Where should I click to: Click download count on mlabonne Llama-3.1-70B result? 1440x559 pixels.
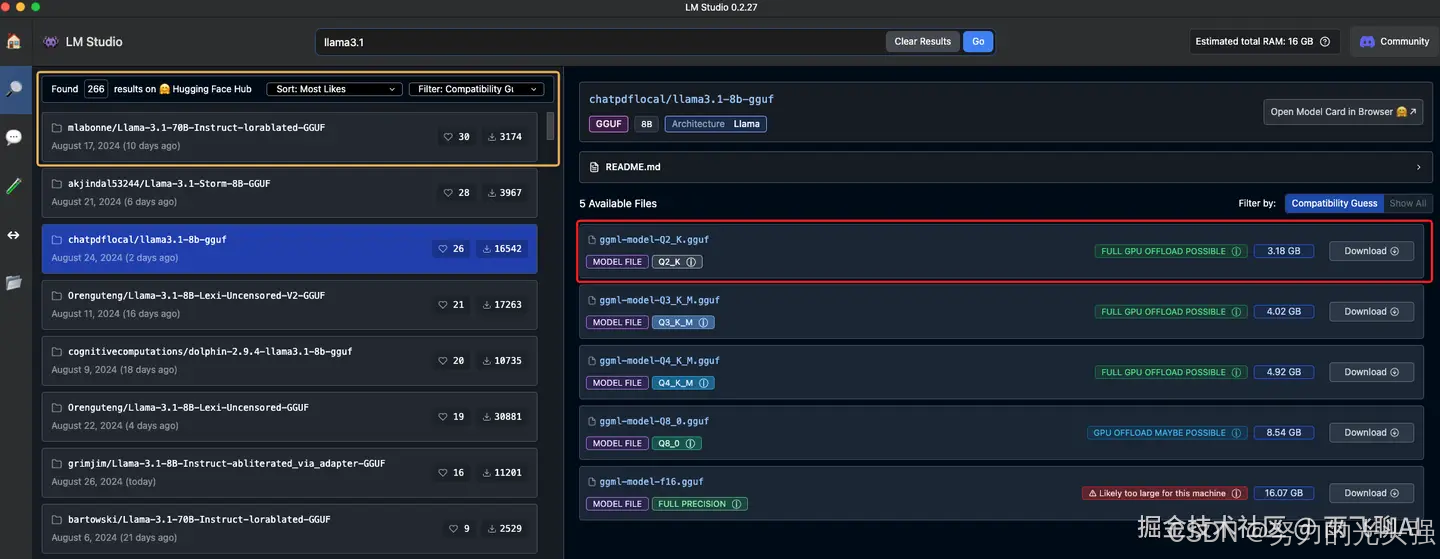click(505, 137)
